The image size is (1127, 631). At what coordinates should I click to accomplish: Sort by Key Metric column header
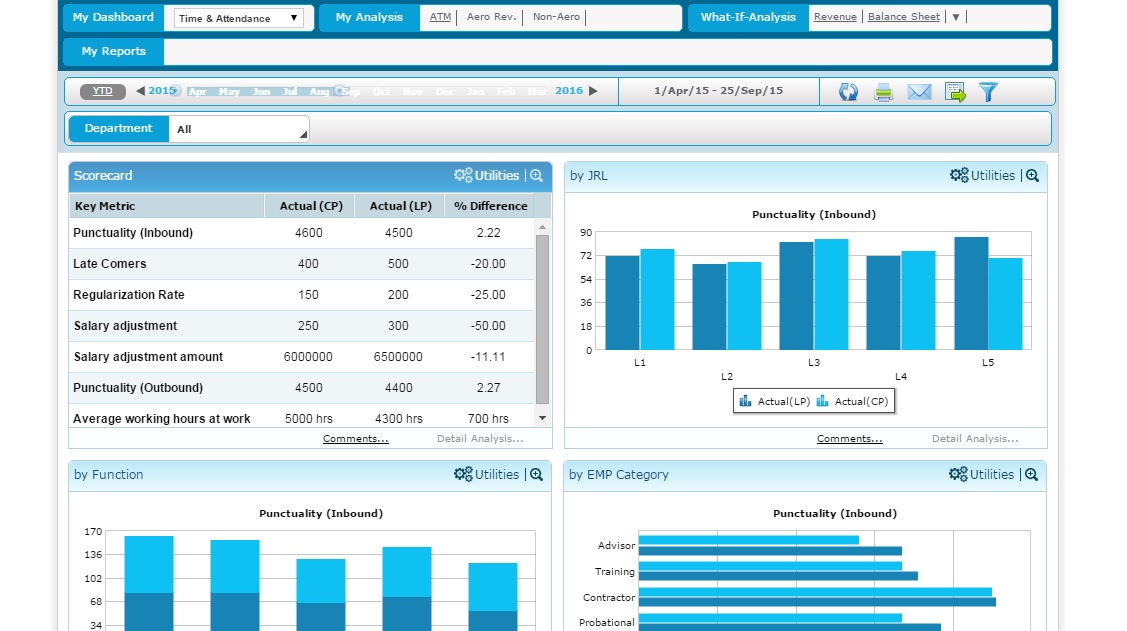(166, 206)
